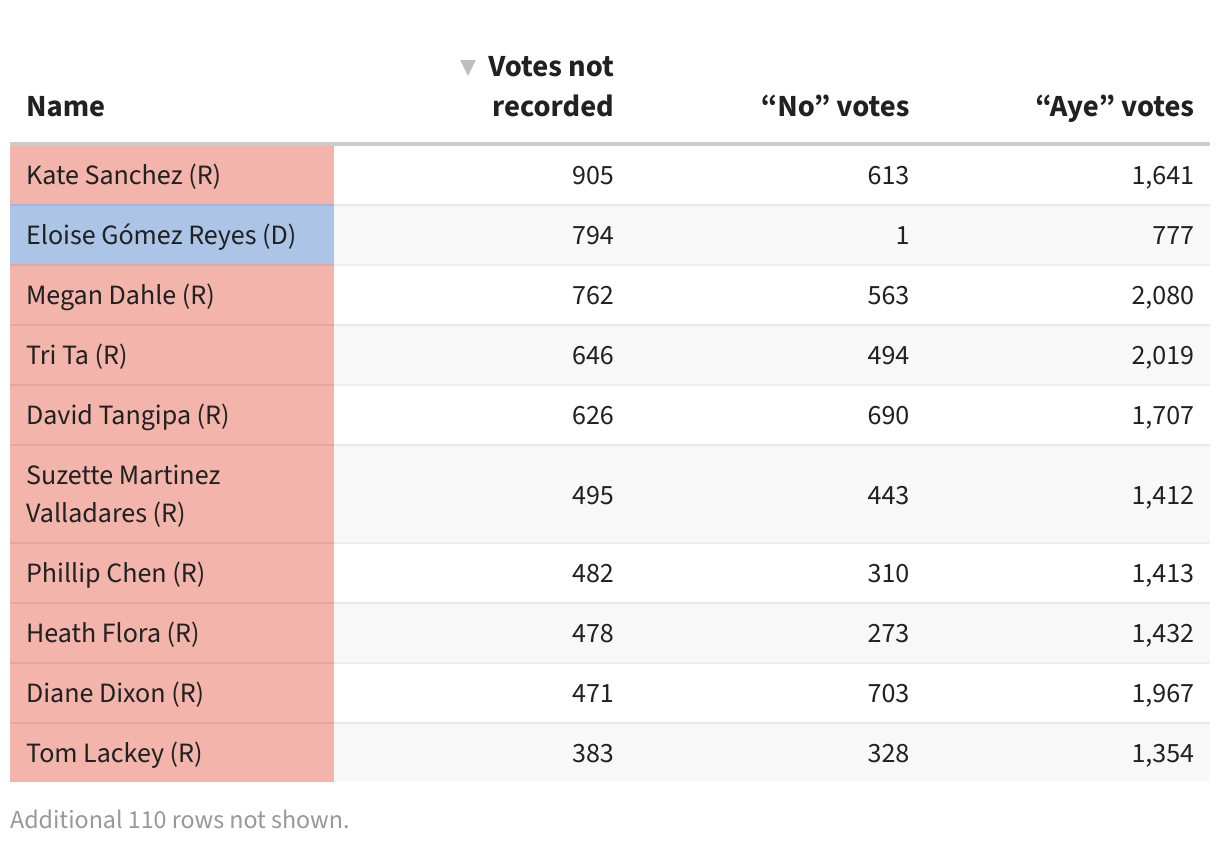Click the Additional 110 rows not shown note
Screen dimensions: 1220x846
point(180,820)
